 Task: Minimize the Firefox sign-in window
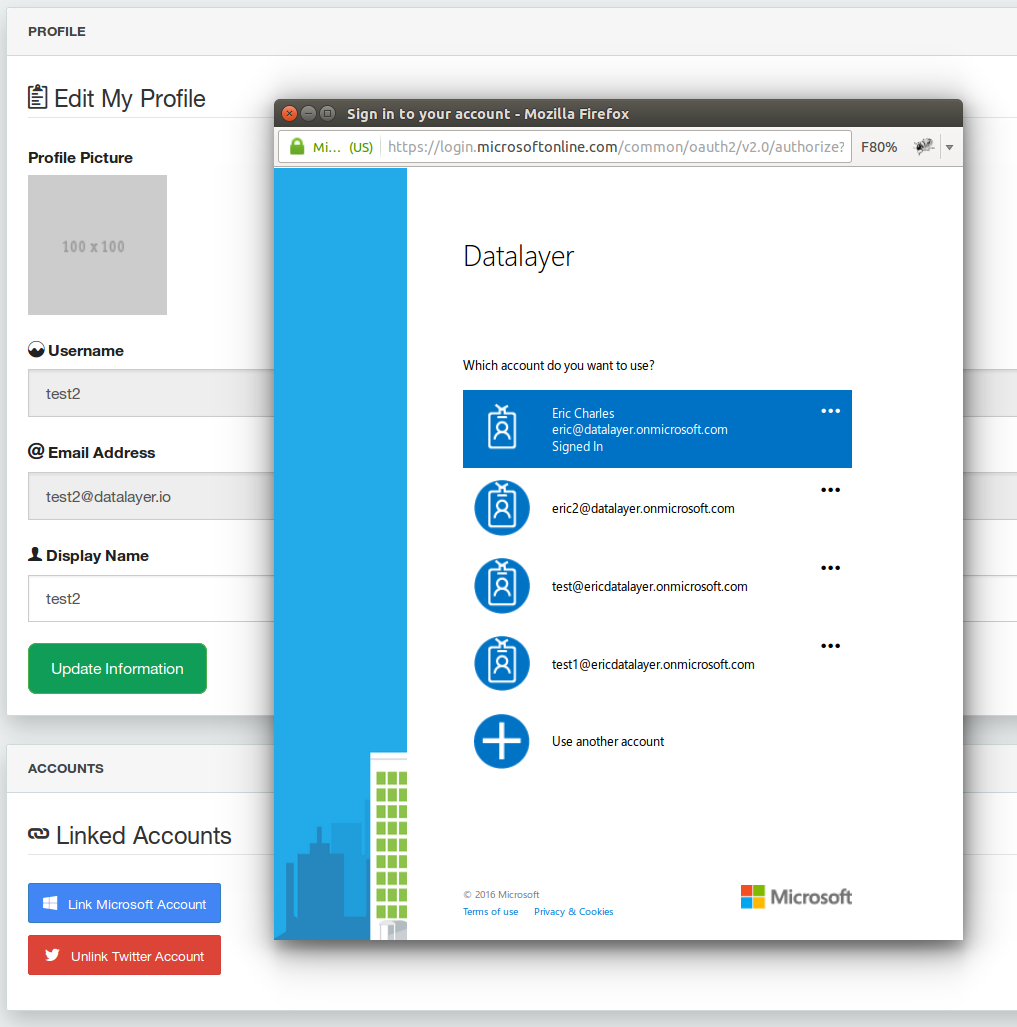click(x=308, y=113)
